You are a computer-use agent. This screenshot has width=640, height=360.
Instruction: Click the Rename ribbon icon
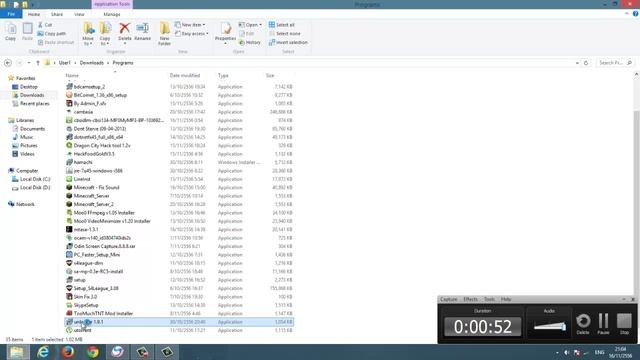pyautogui.click(x=142, y=32)
